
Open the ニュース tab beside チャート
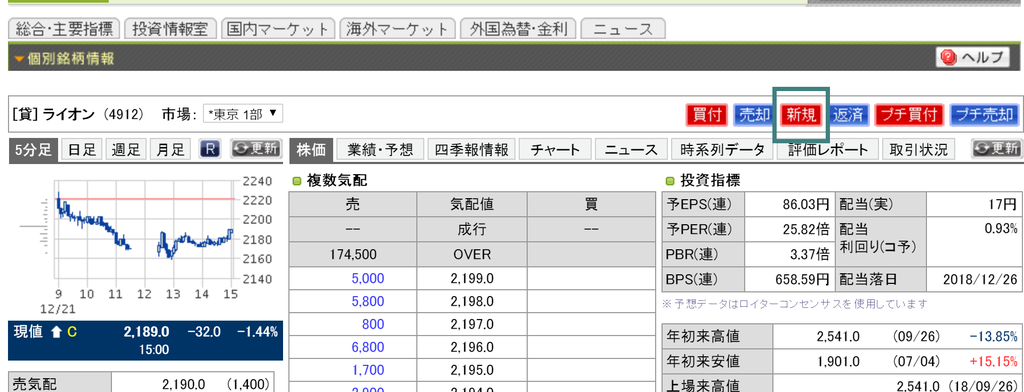click(631, 150)
